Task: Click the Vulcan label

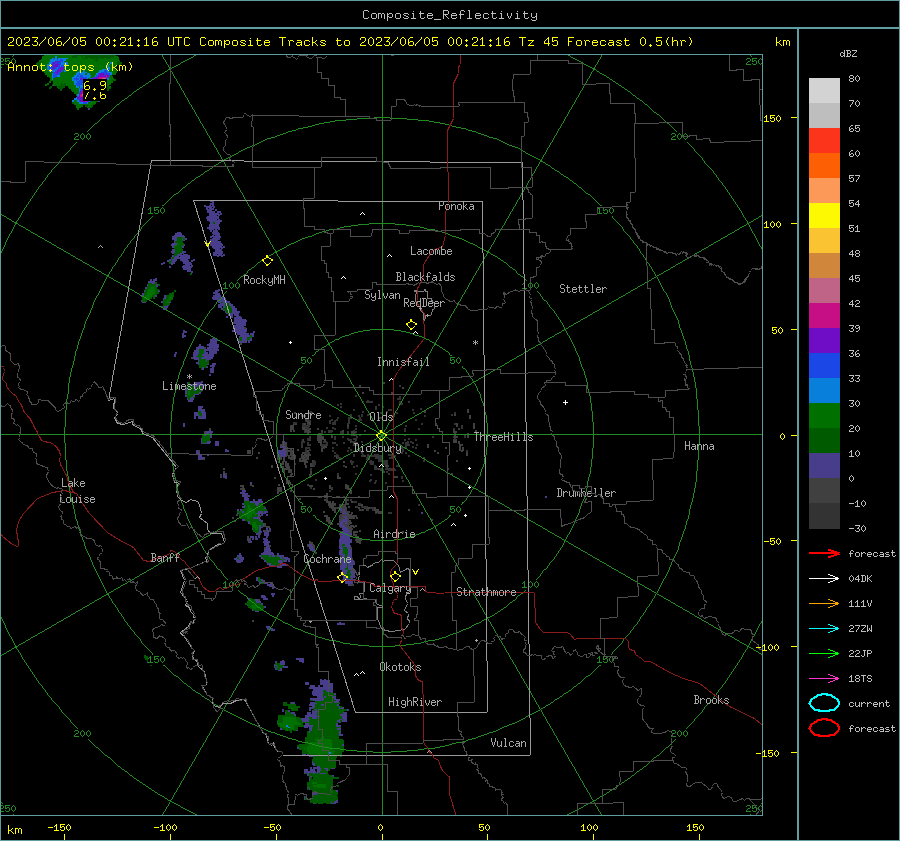Action: coord(508,743)
